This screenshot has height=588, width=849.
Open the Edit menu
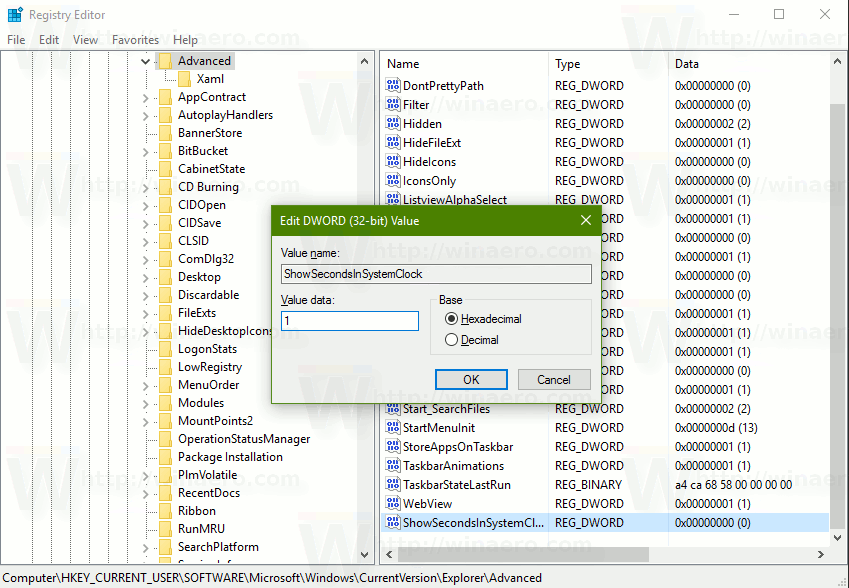click(49, 40)
